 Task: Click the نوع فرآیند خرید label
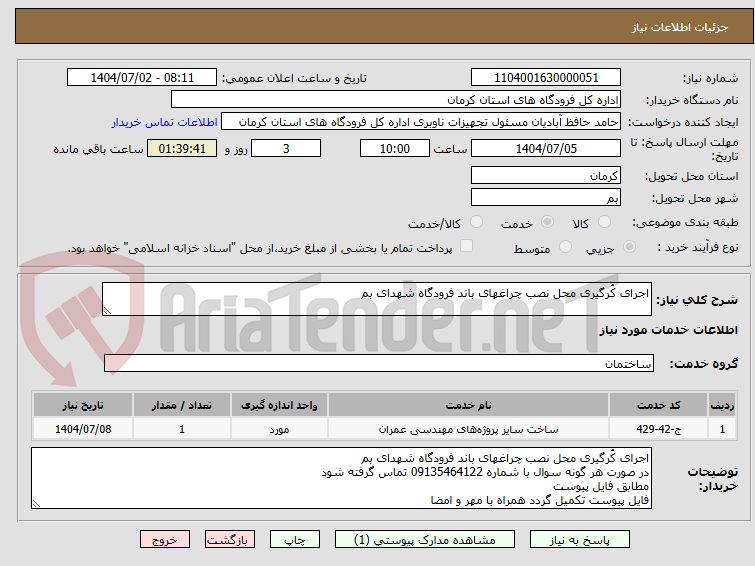tap(697, 247)
